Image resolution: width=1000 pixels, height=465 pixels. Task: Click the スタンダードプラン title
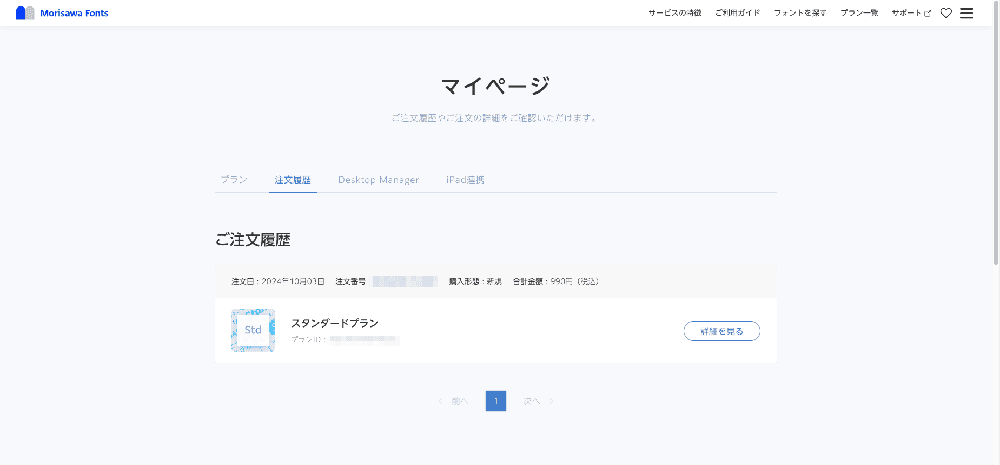[334, 323]
